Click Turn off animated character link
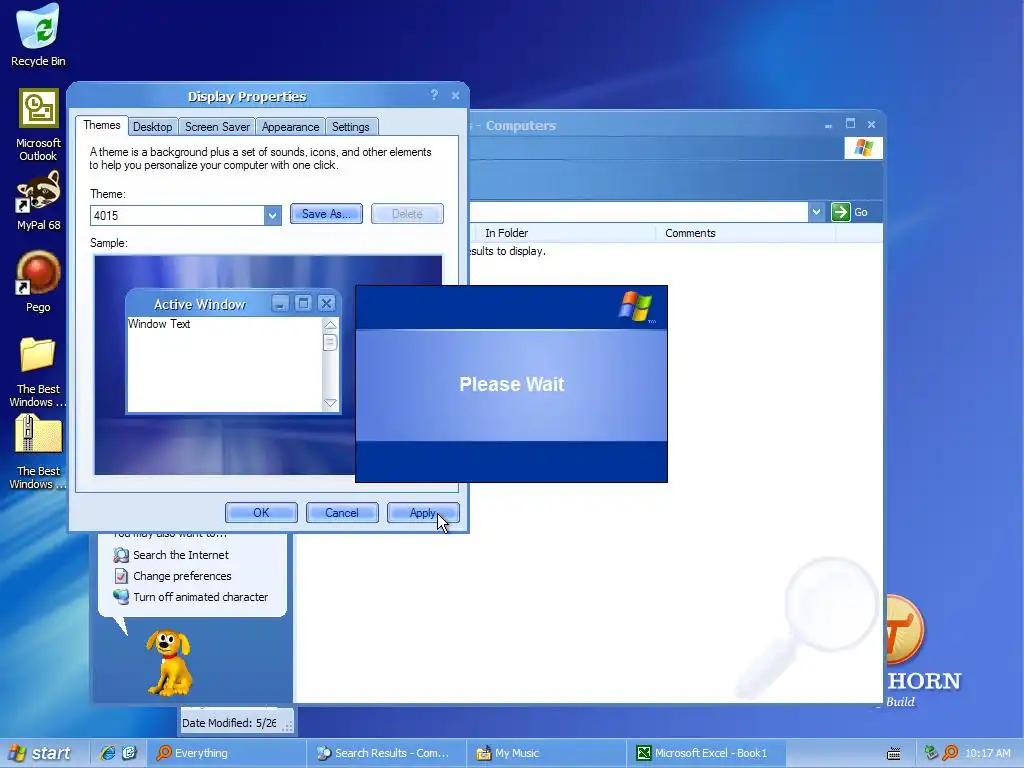This screenshot has height=768, width=1024. pos(200,597)
